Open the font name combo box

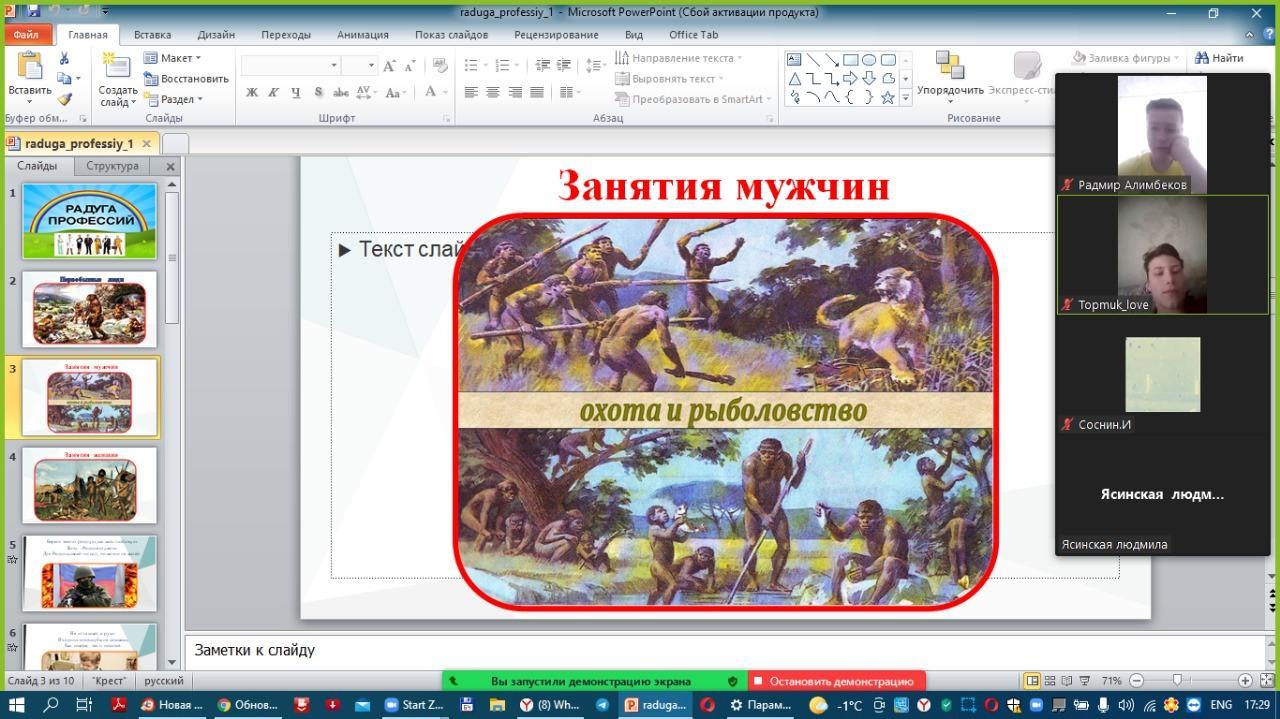290,65
